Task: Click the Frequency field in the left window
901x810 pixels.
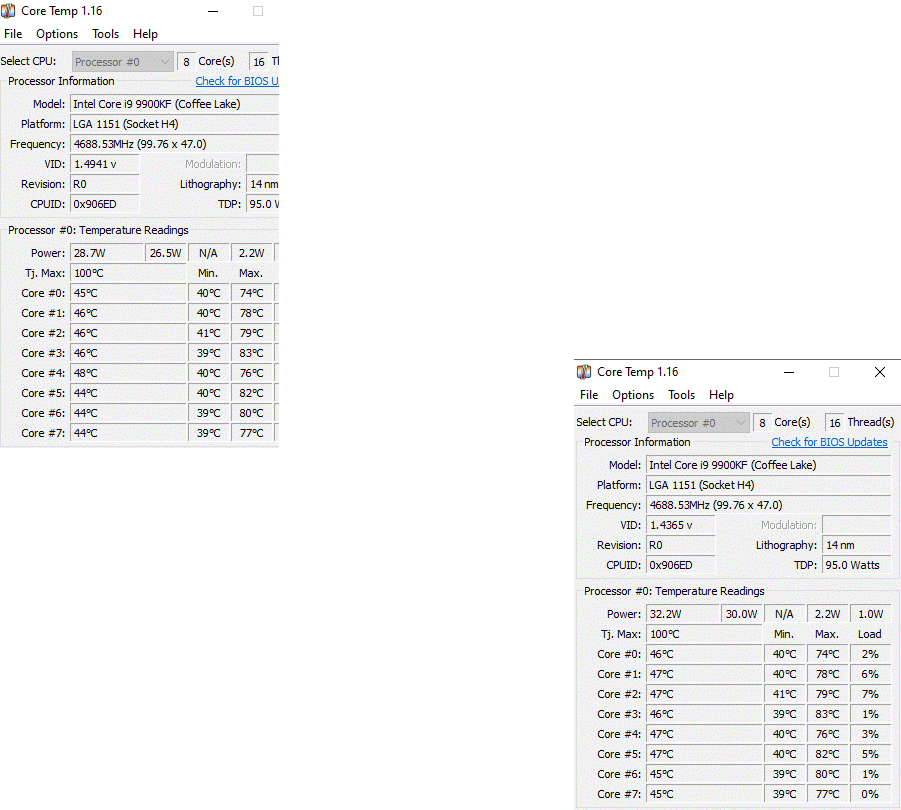Action: coord(175,144)
